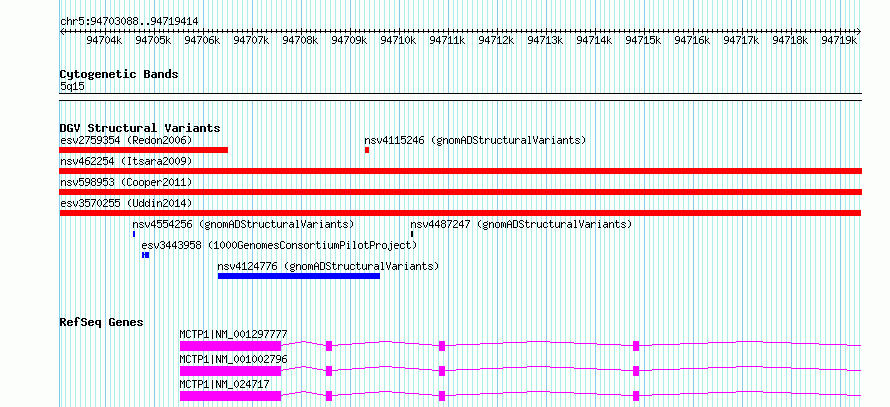
Task: Click the red bar under nsv462254
Action: coord(460,171)
